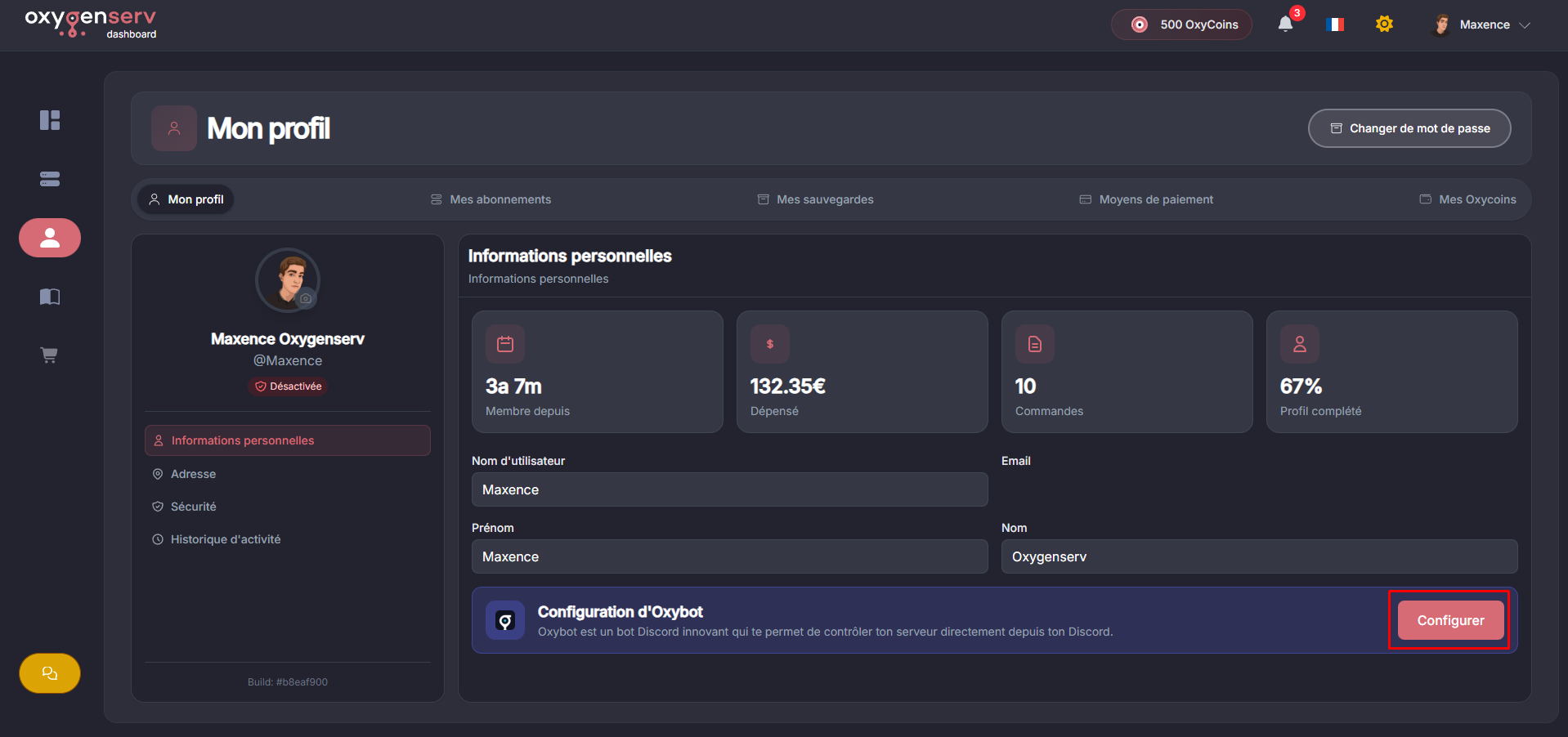Expand the Maxence account dropdown
Screen dimensions: 1568x737
(x=1481, y=25)
